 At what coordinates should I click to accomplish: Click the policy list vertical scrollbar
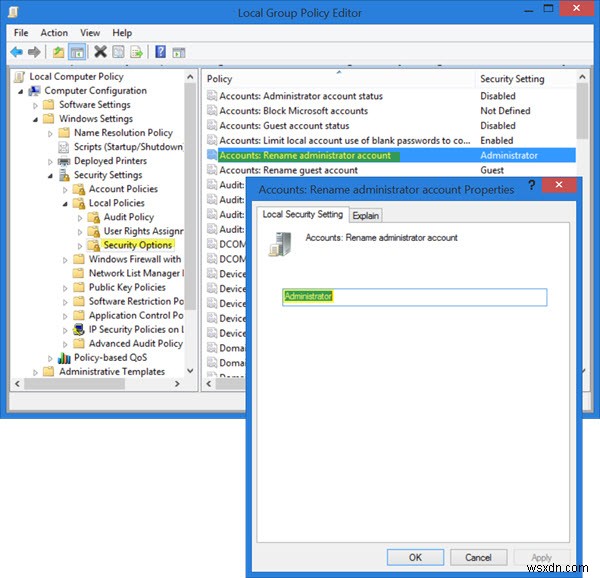pos(582,111)
